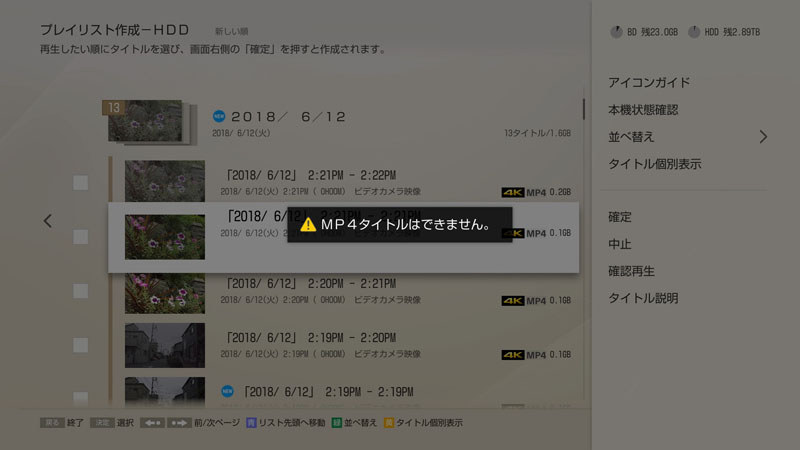Click the 4K badge on 2:19PM - 2:20PM row

point(513,355)
